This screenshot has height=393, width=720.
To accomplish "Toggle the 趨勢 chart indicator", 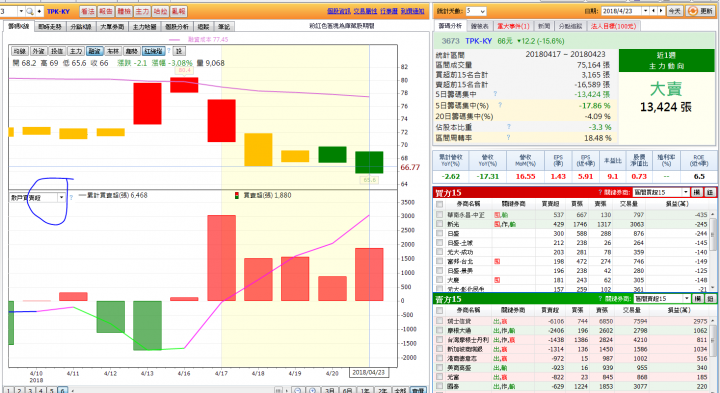I will [x=132, y=51].
